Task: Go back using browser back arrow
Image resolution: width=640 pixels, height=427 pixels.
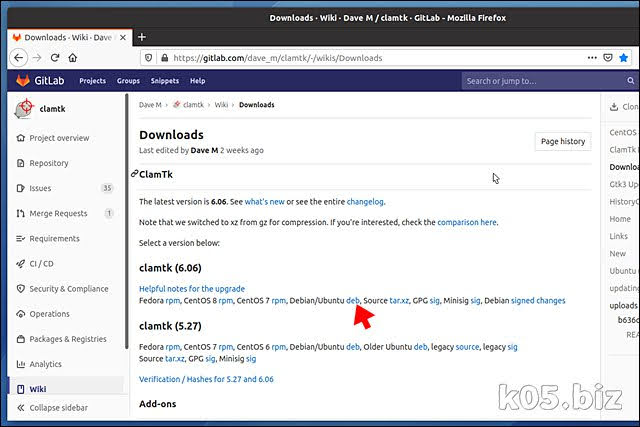Action: point(18,58)
